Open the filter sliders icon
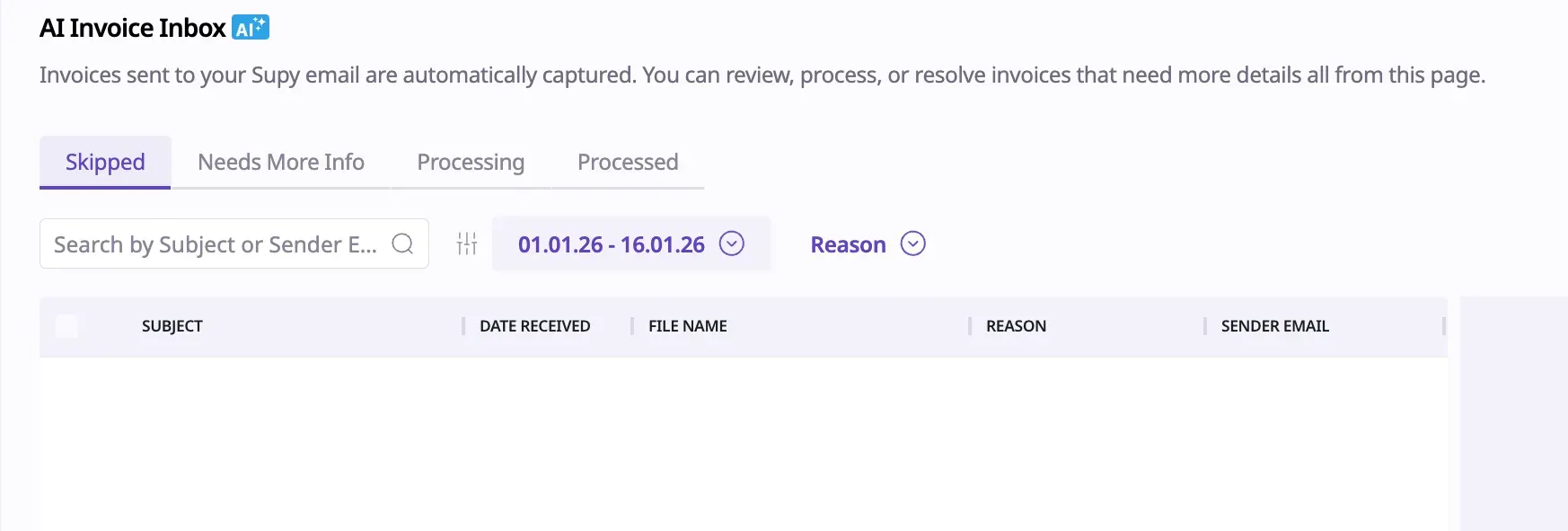1568x531 pixels. coord(467,243)
